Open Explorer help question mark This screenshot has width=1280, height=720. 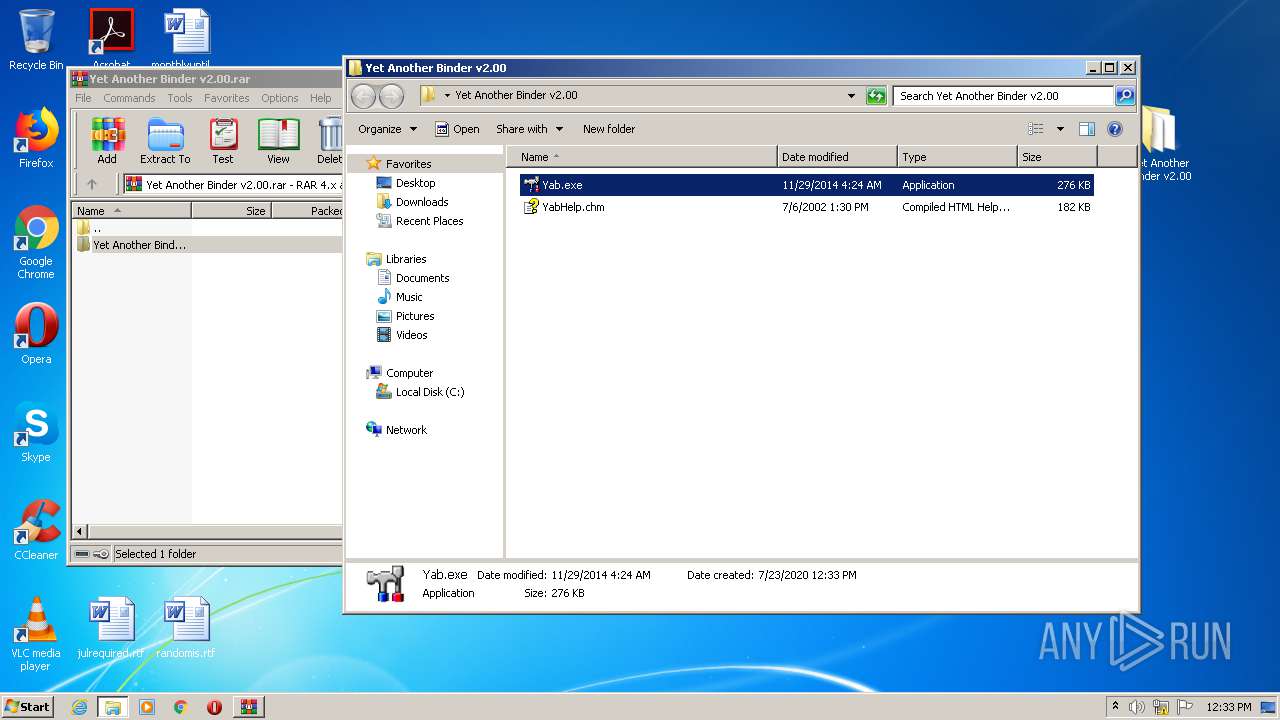[1115, 129]
